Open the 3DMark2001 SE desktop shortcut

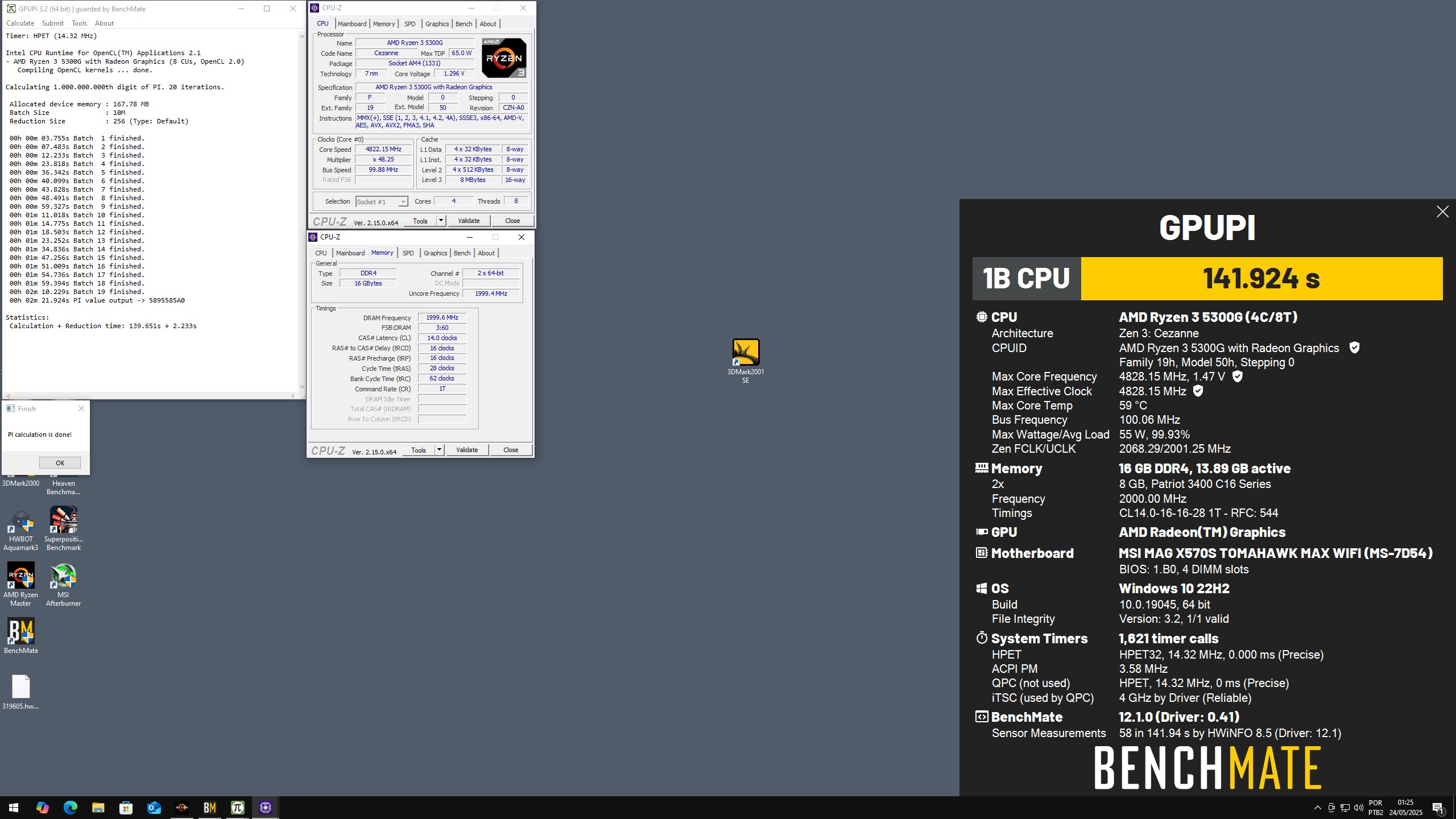[x=745, y=361]
